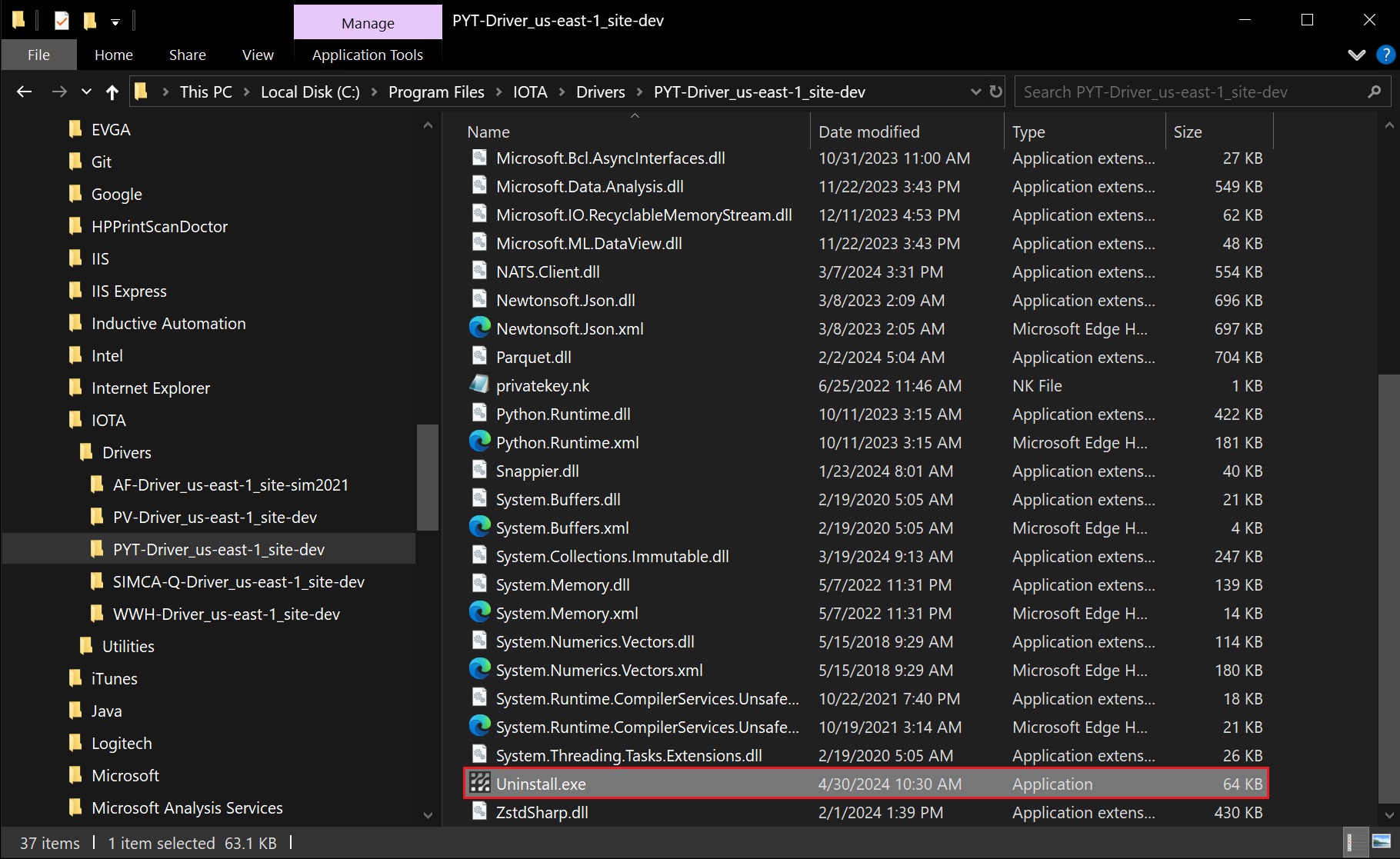The width and height of the screenshot is (1400, 859).
Task: Go back with the Back arrow
Action: pos(25,92)
